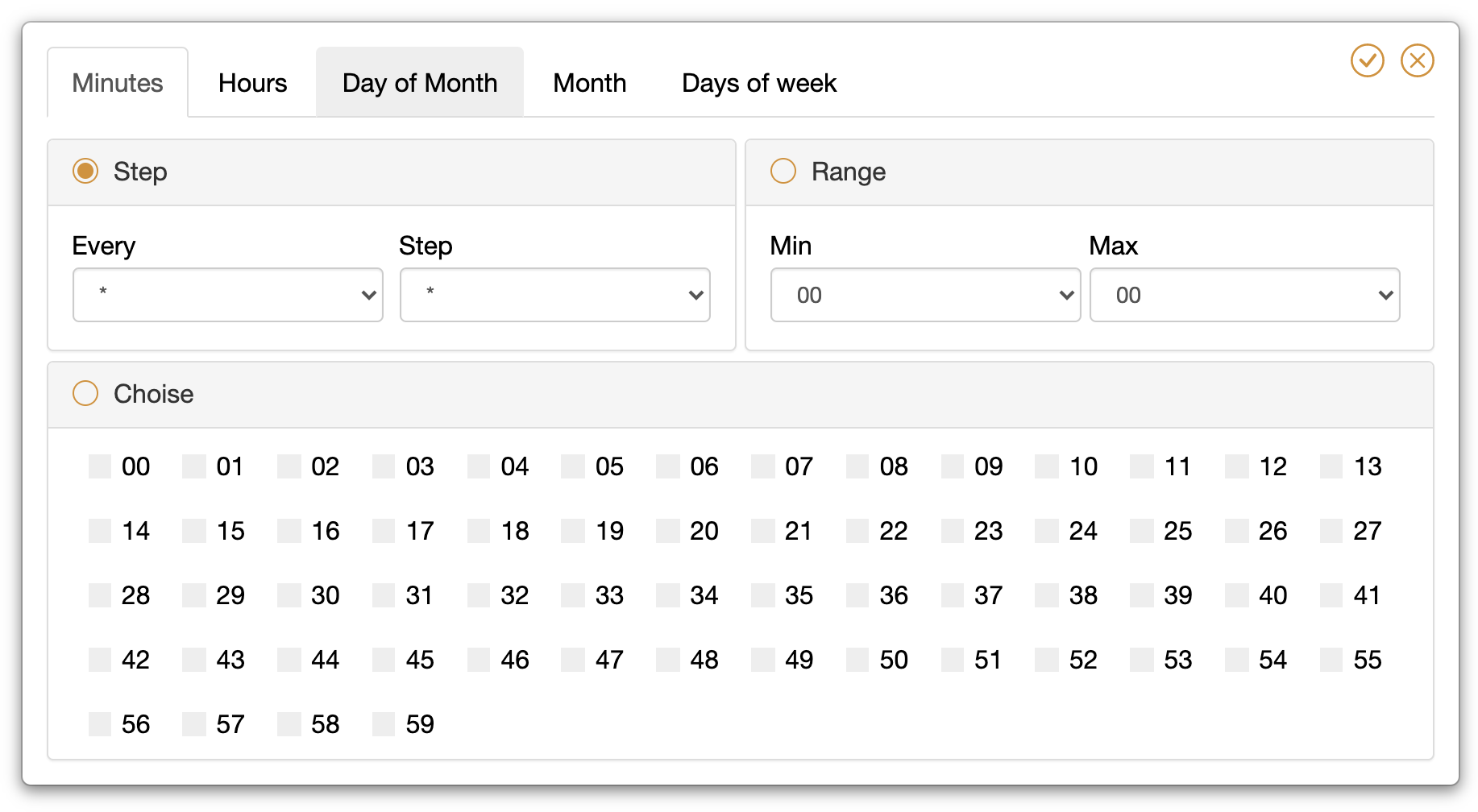Viewport: 1478px width, 812px height.
Task: Open the Every dropdown
Action: 227,295
